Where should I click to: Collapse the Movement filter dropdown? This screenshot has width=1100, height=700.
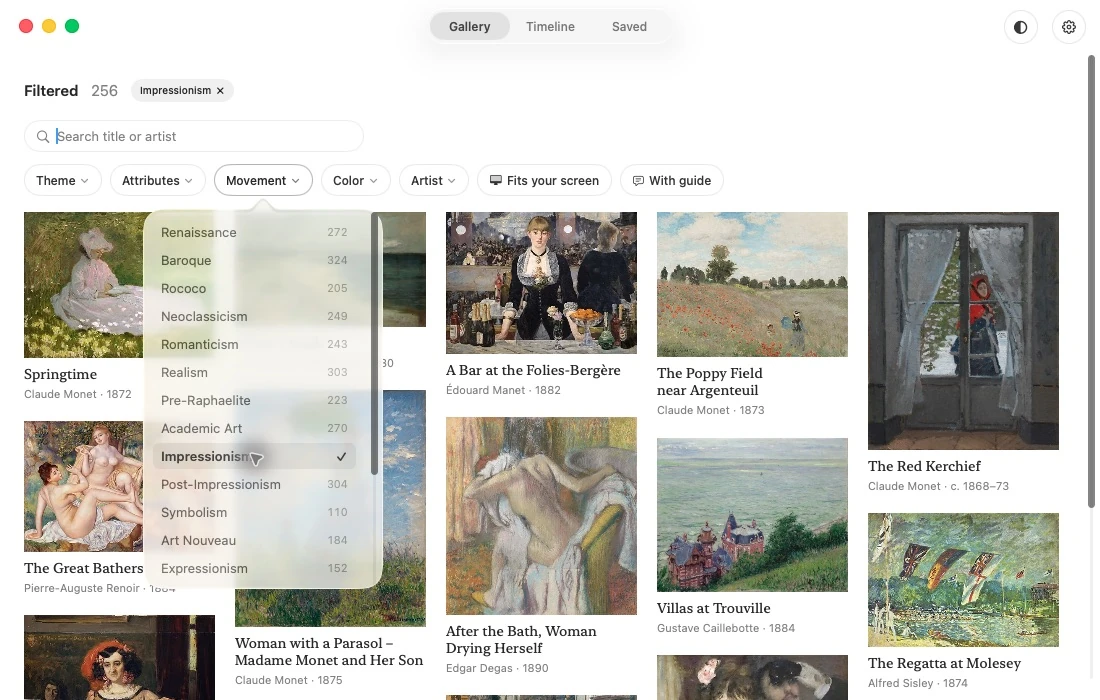[x=263, y=180]
